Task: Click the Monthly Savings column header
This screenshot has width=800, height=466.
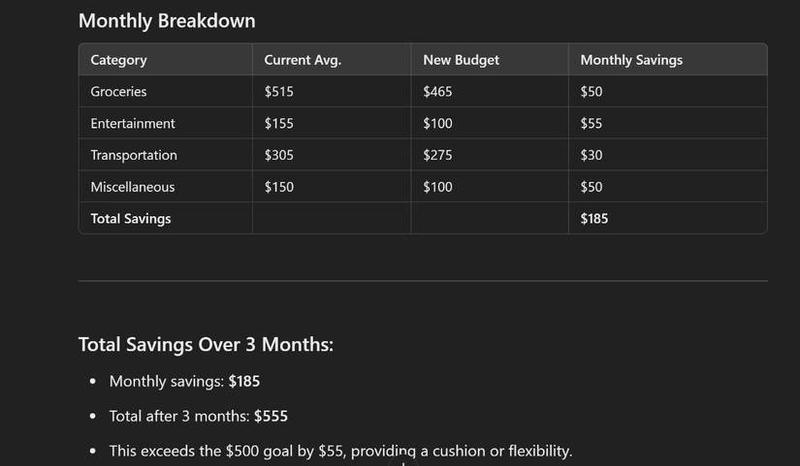Action: [631, 60]
